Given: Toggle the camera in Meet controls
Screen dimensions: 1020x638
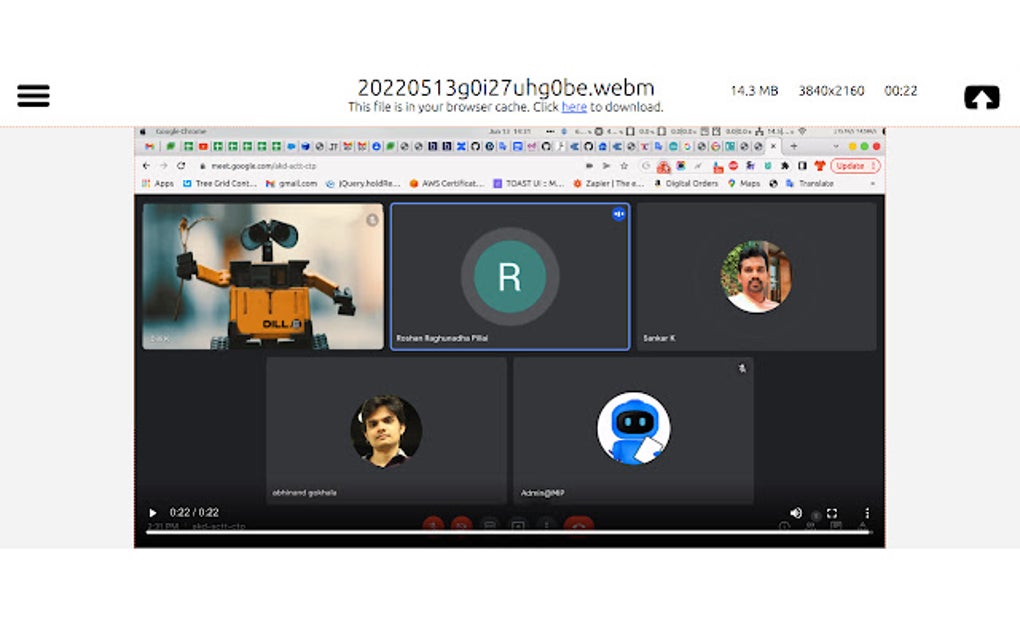Looking at the screenshot, I should click(460, 524).
